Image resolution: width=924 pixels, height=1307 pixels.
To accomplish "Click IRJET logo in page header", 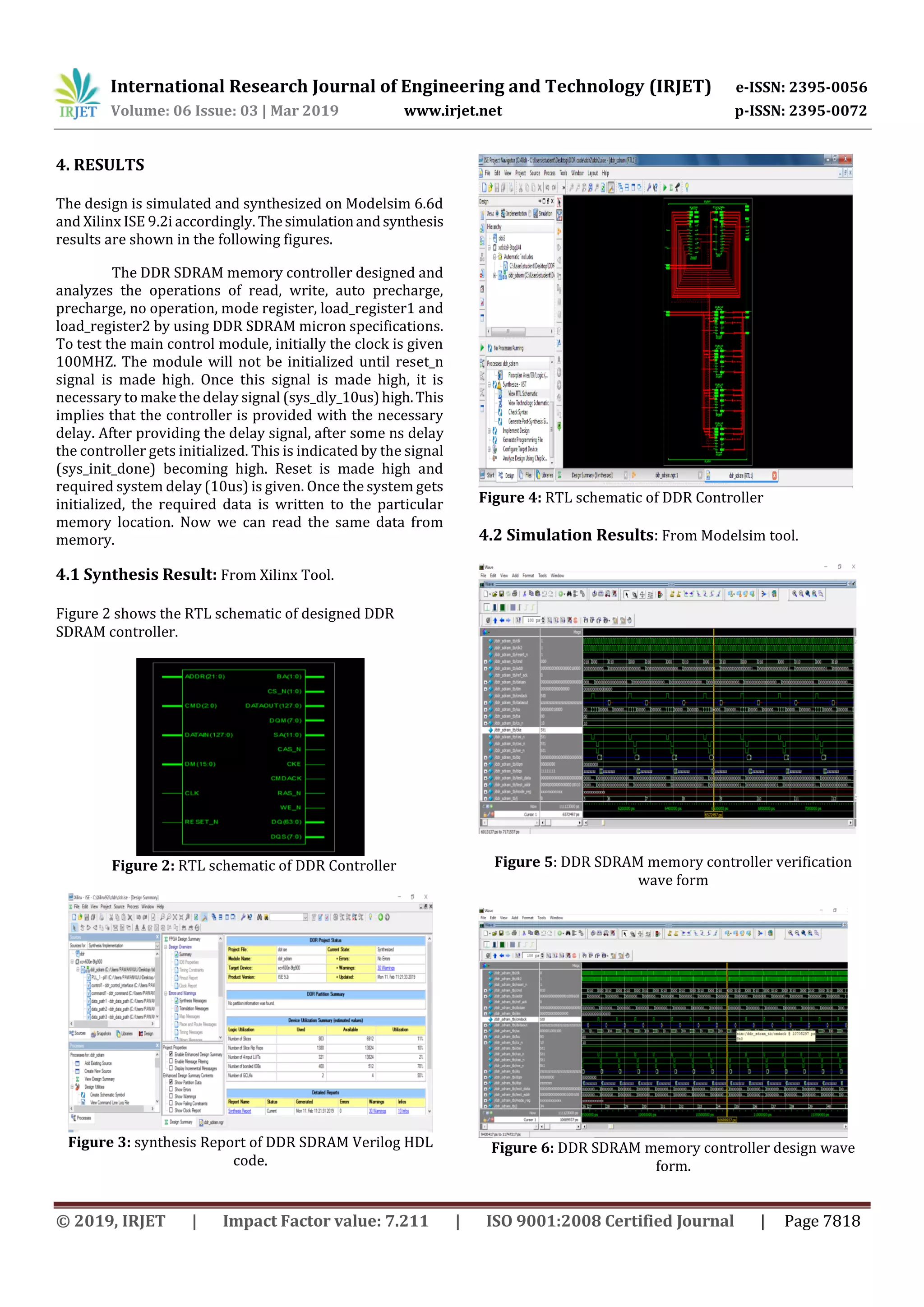I will (78, 93).
